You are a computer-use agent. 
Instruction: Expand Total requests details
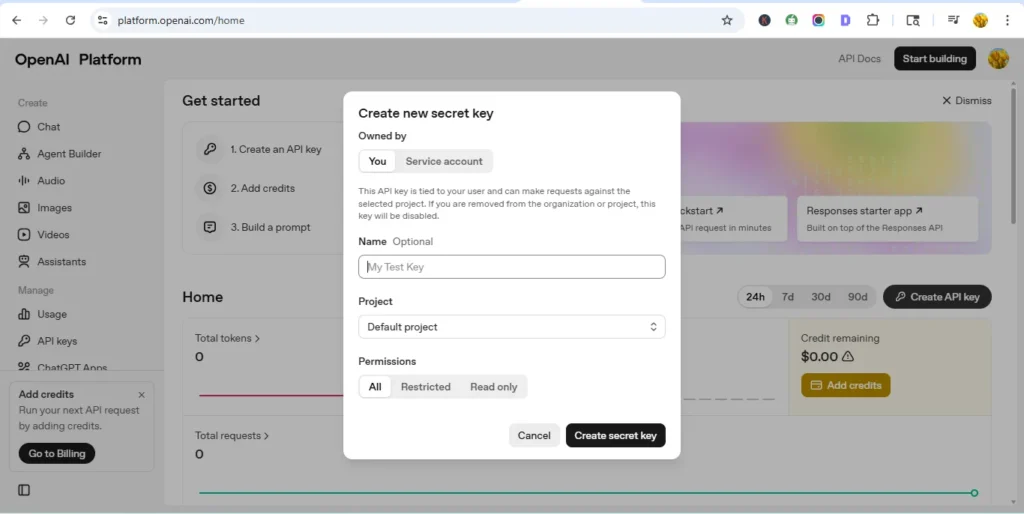coord(232,436)
